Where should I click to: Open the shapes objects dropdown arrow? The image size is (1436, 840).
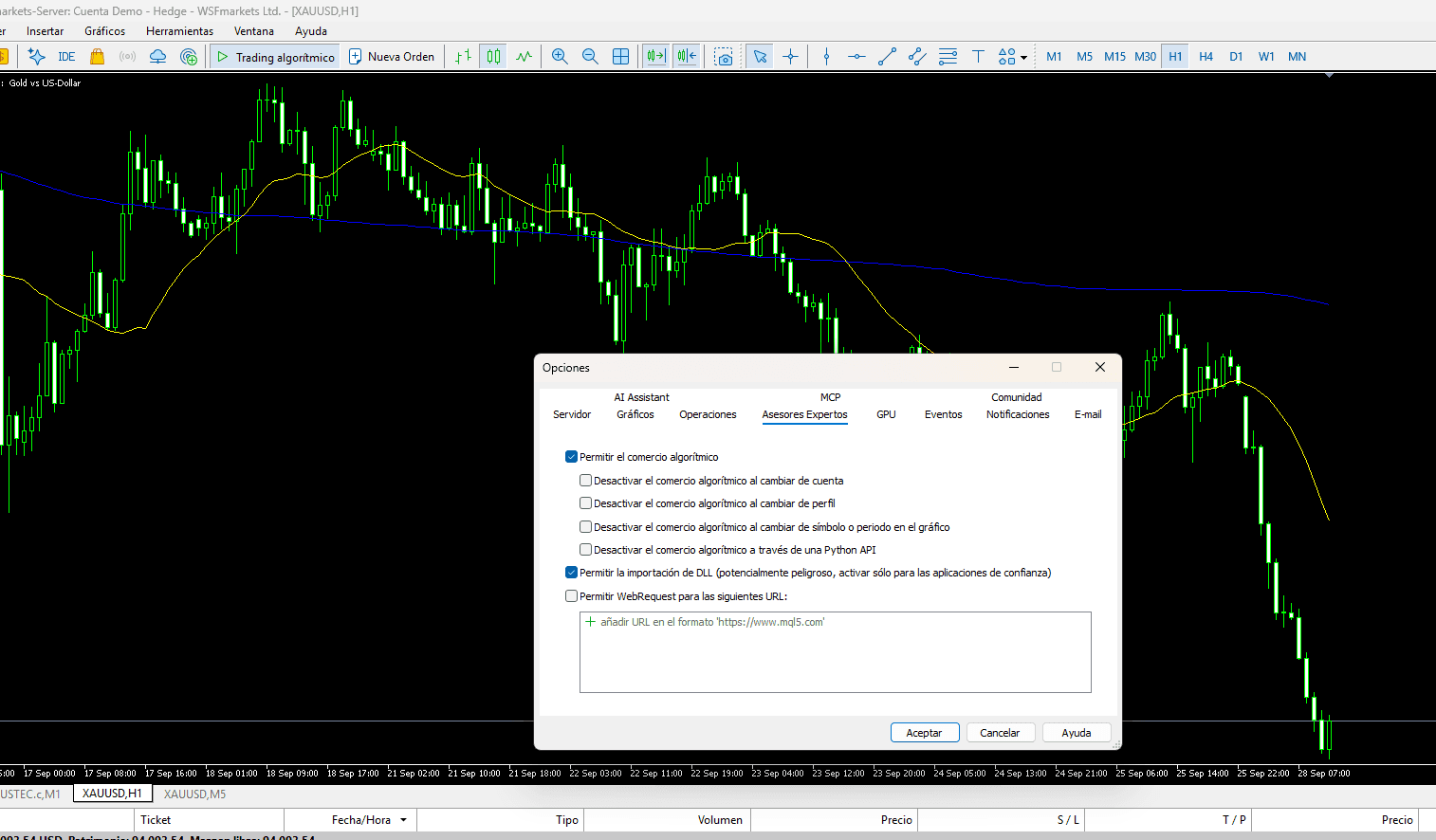[x=1023, y=58]
